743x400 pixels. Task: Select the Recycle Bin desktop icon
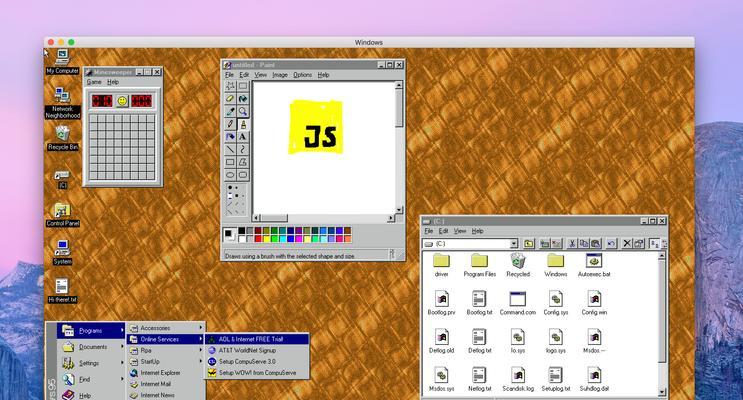point(62,138)
